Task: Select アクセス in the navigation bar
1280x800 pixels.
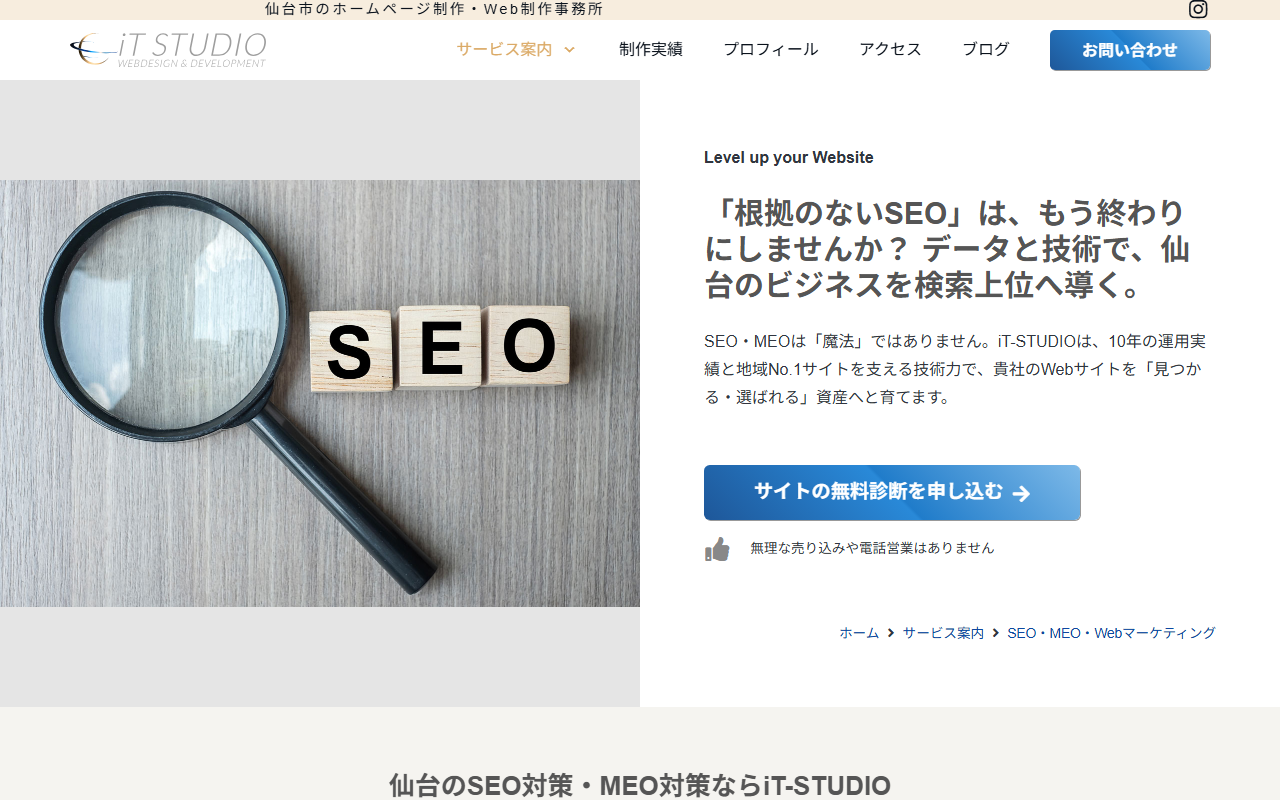Action: [890, 49]
